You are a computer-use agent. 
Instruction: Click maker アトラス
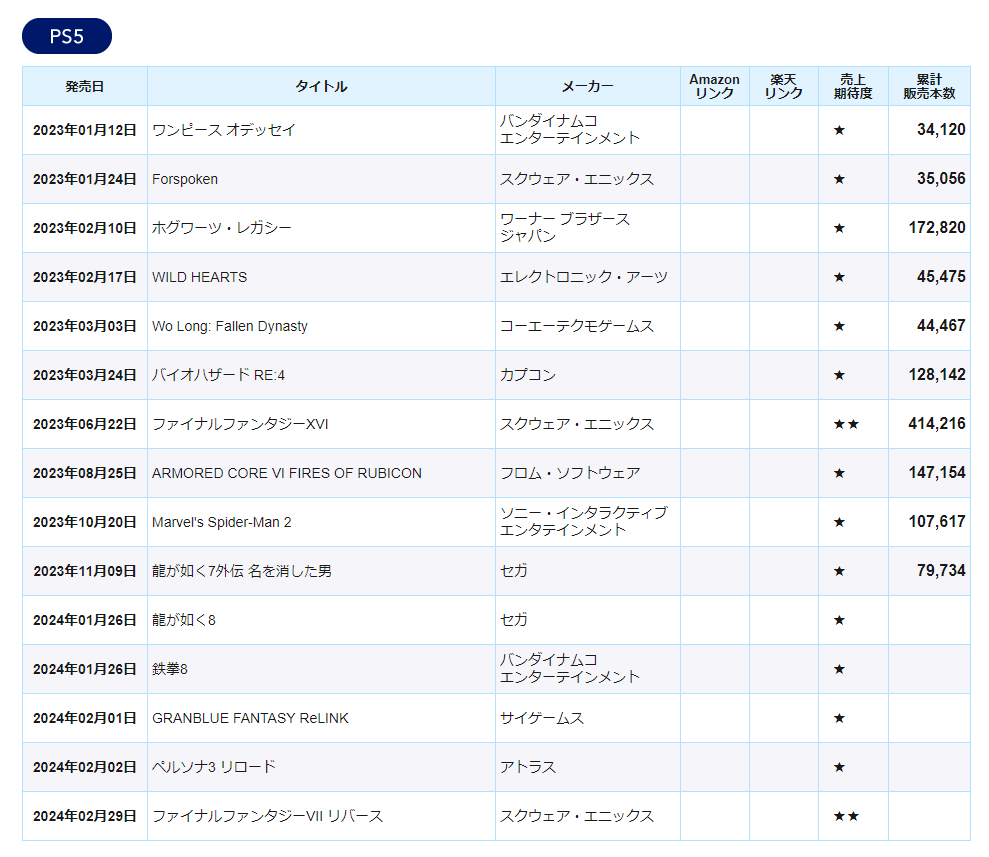(x=528, y=767)
